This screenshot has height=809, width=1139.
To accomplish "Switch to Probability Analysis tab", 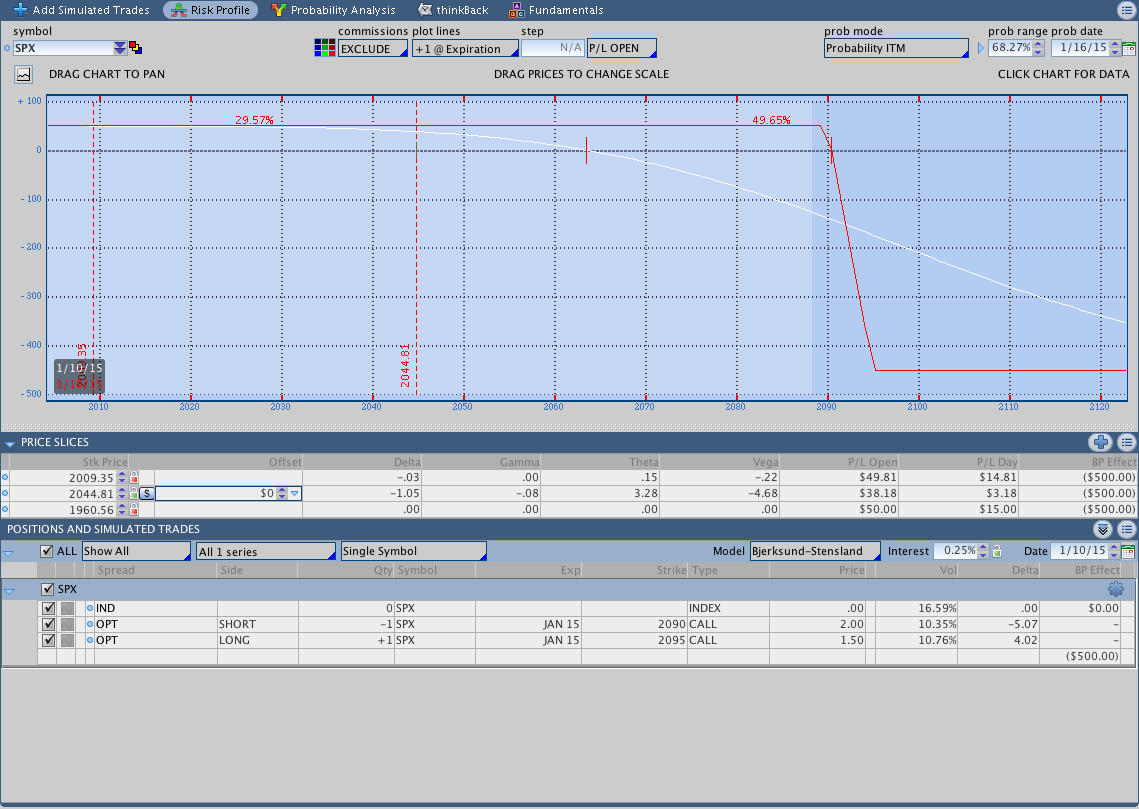I will click(x=333, y=10).
